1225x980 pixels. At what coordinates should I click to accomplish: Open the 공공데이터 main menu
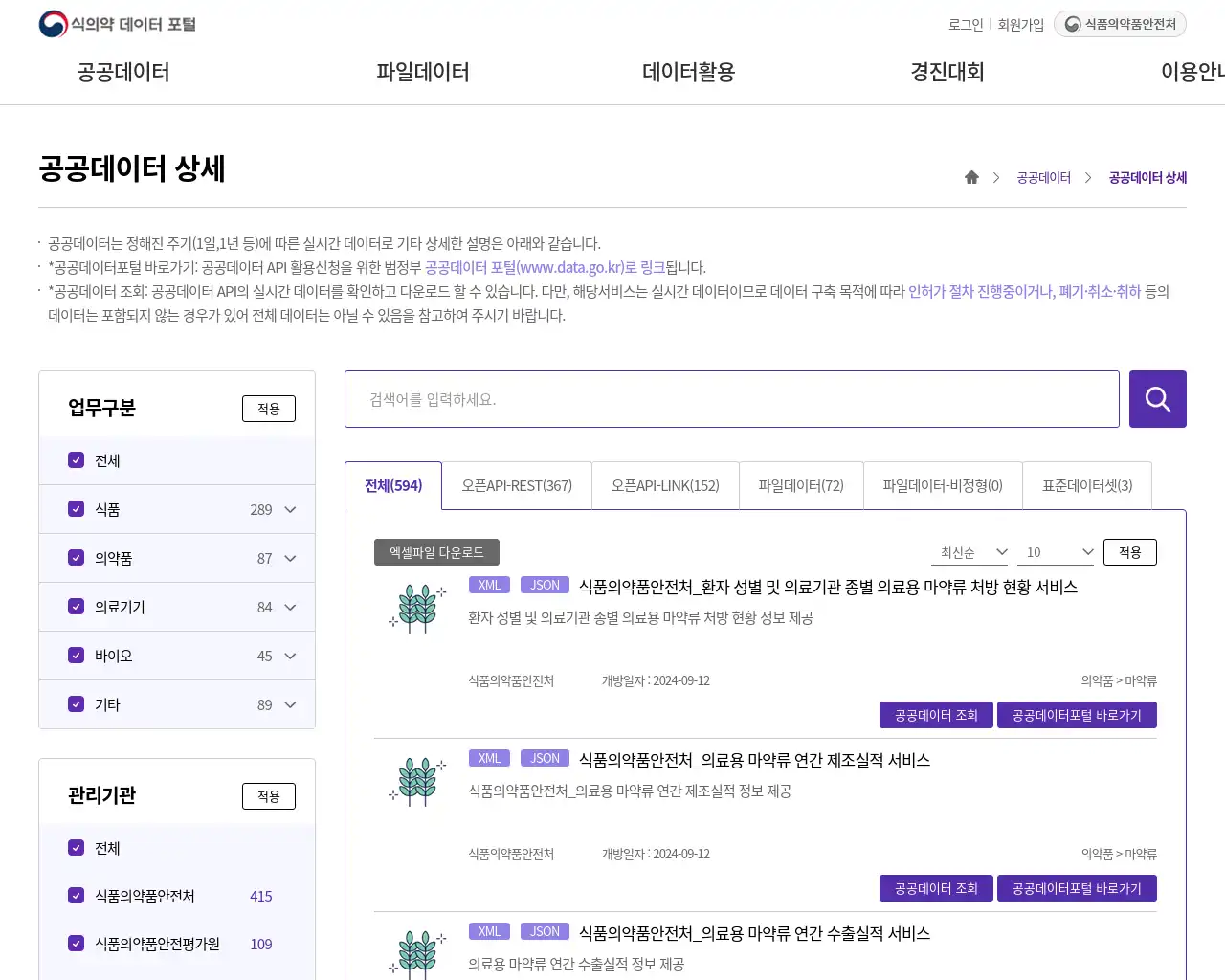click(123, 72)
